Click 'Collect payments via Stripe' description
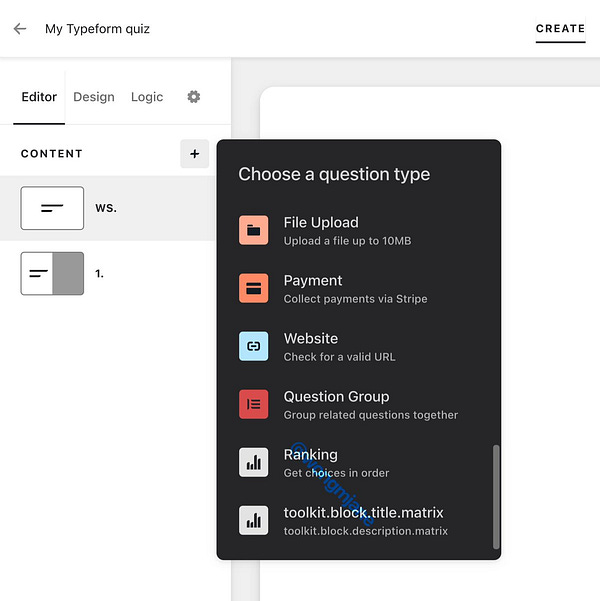The height and width of the screenshot is (601, 600). pyautogui.click(x=355, y=299)
